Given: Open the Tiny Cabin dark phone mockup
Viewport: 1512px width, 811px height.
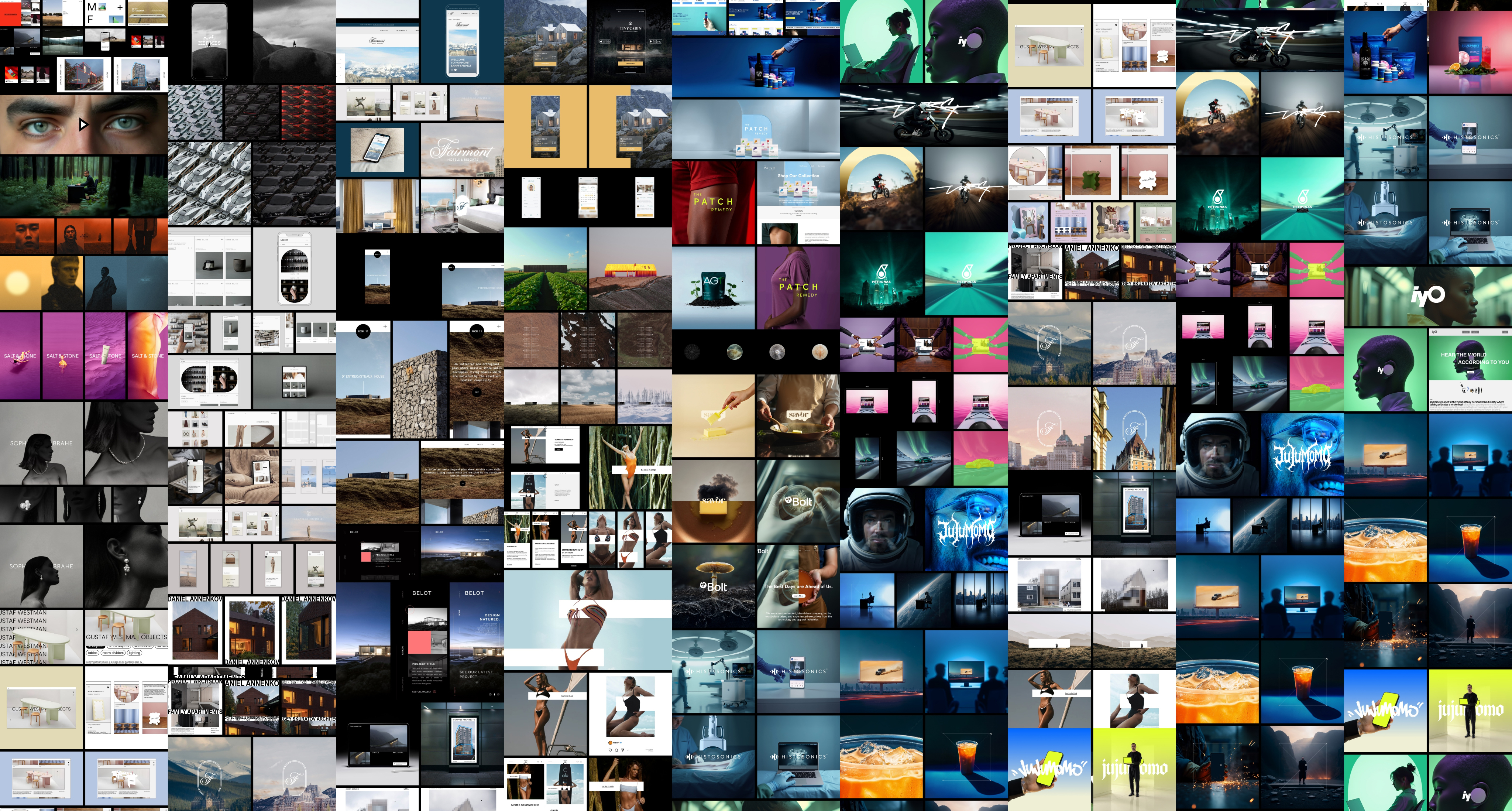Looking at the screenshot, I should pyautogui.click(x=630, y=41).
